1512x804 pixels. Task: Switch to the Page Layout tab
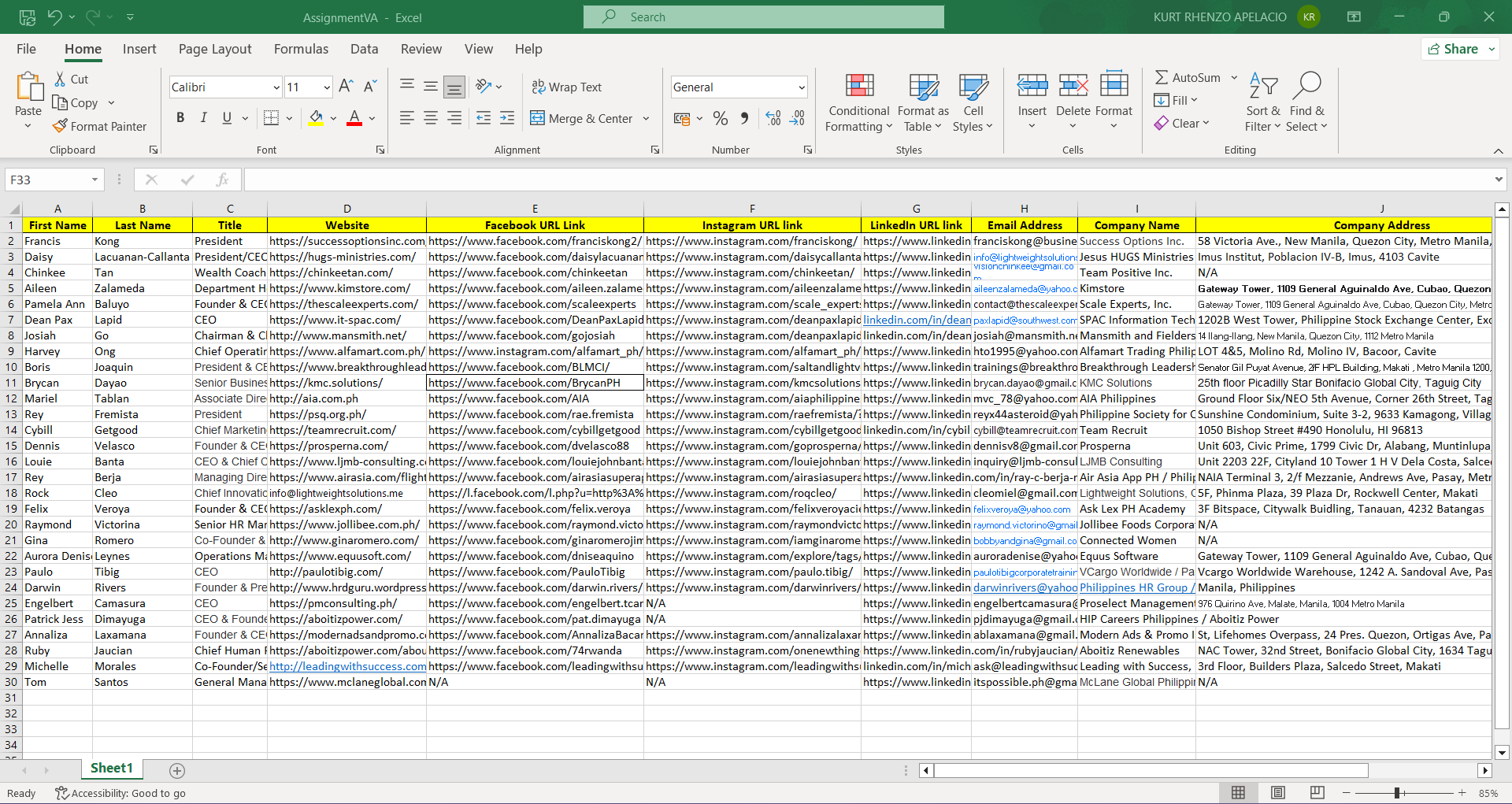point(215,49)
